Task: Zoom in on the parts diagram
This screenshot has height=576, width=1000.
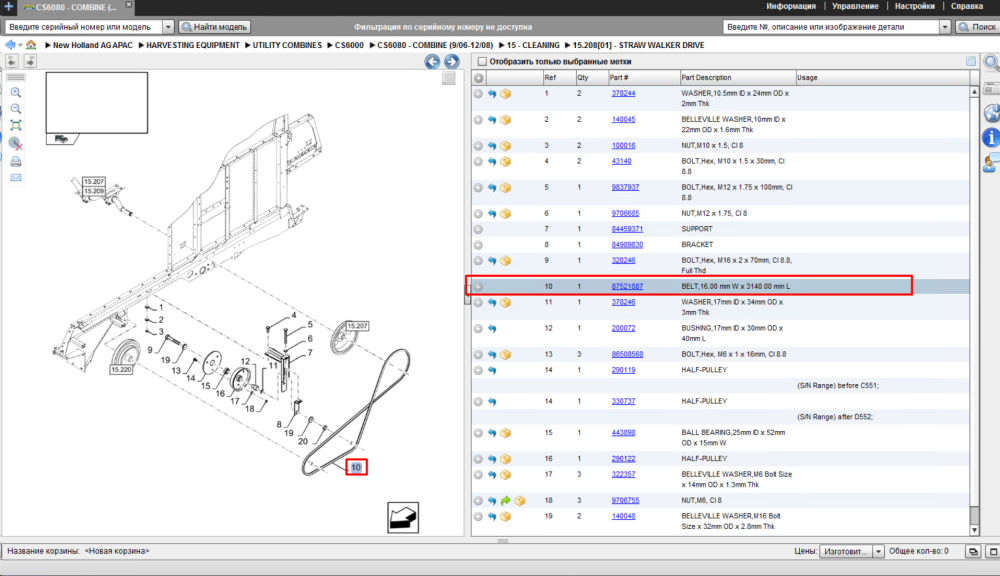Action: 16,92
